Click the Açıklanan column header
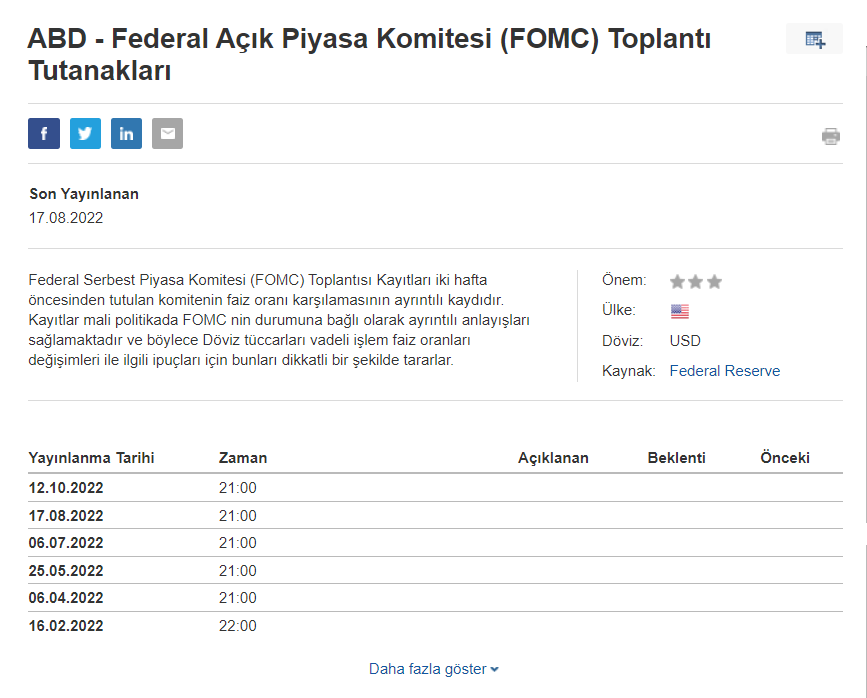 [553, 458]
